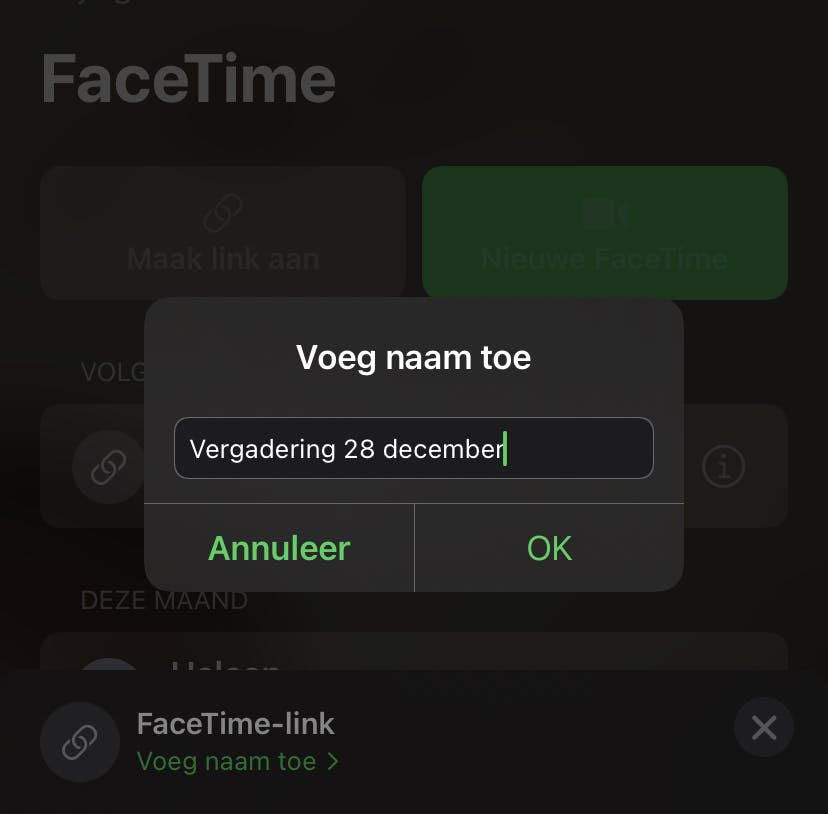
Task: Click the round link icon in the upcoming row
Action: [108, 467]
